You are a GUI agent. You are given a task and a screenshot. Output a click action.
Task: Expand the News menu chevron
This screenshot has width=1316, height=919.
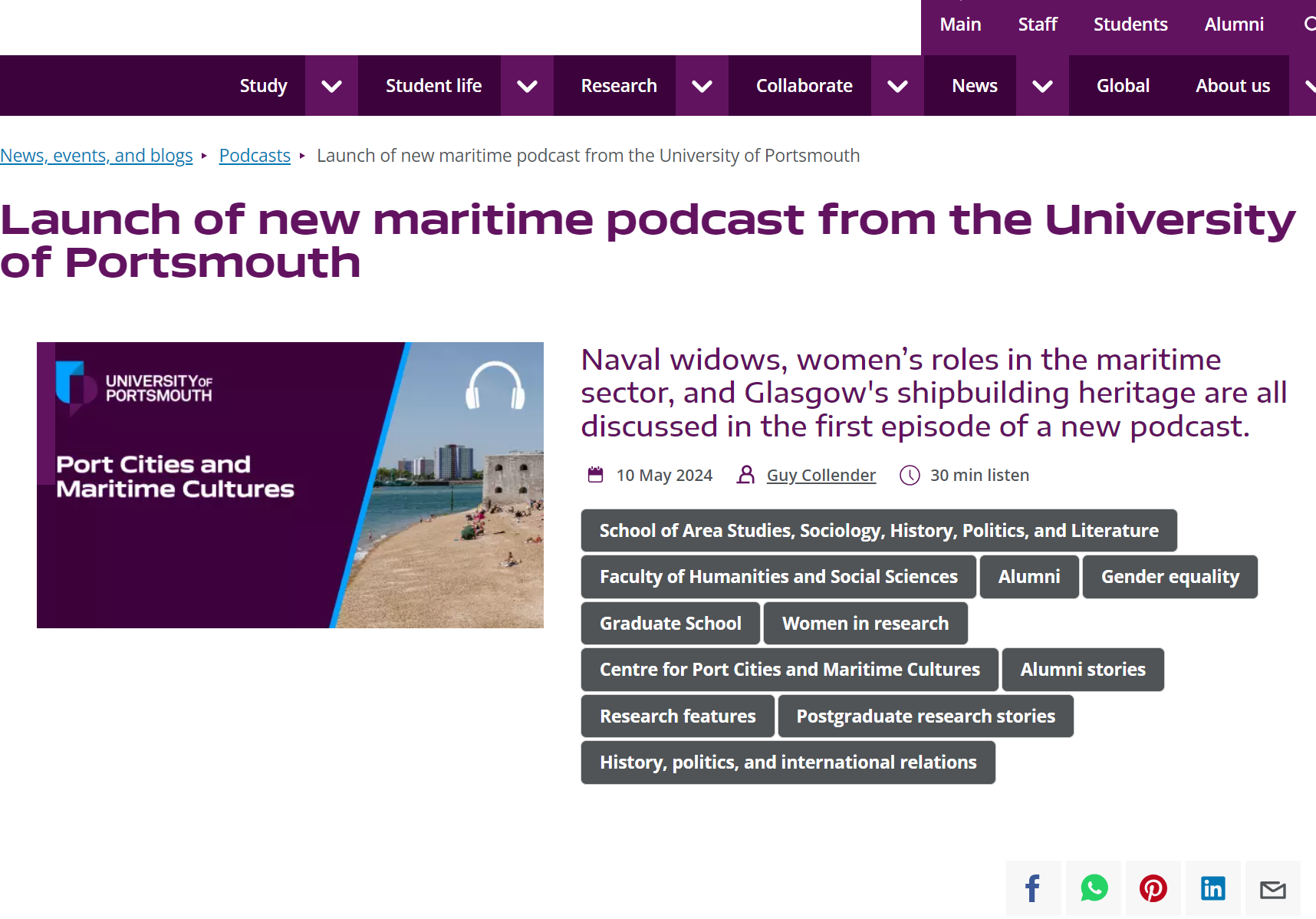pyautogui.click(x=1042, y=86)
